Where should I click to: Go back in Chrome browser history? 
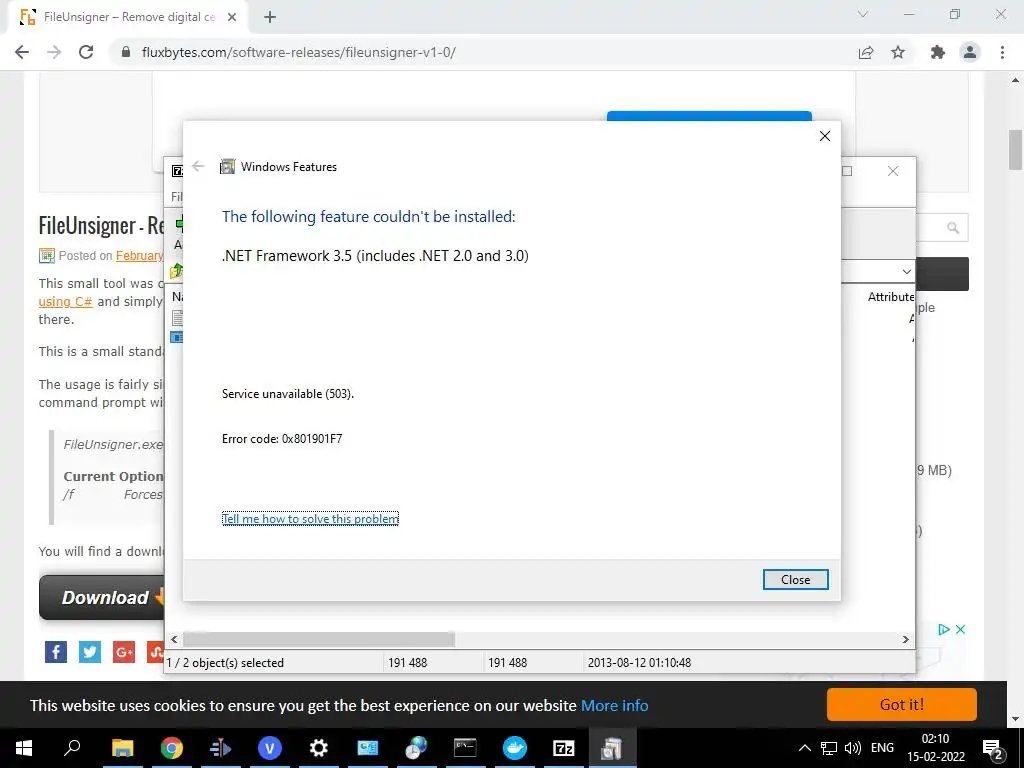22,52
